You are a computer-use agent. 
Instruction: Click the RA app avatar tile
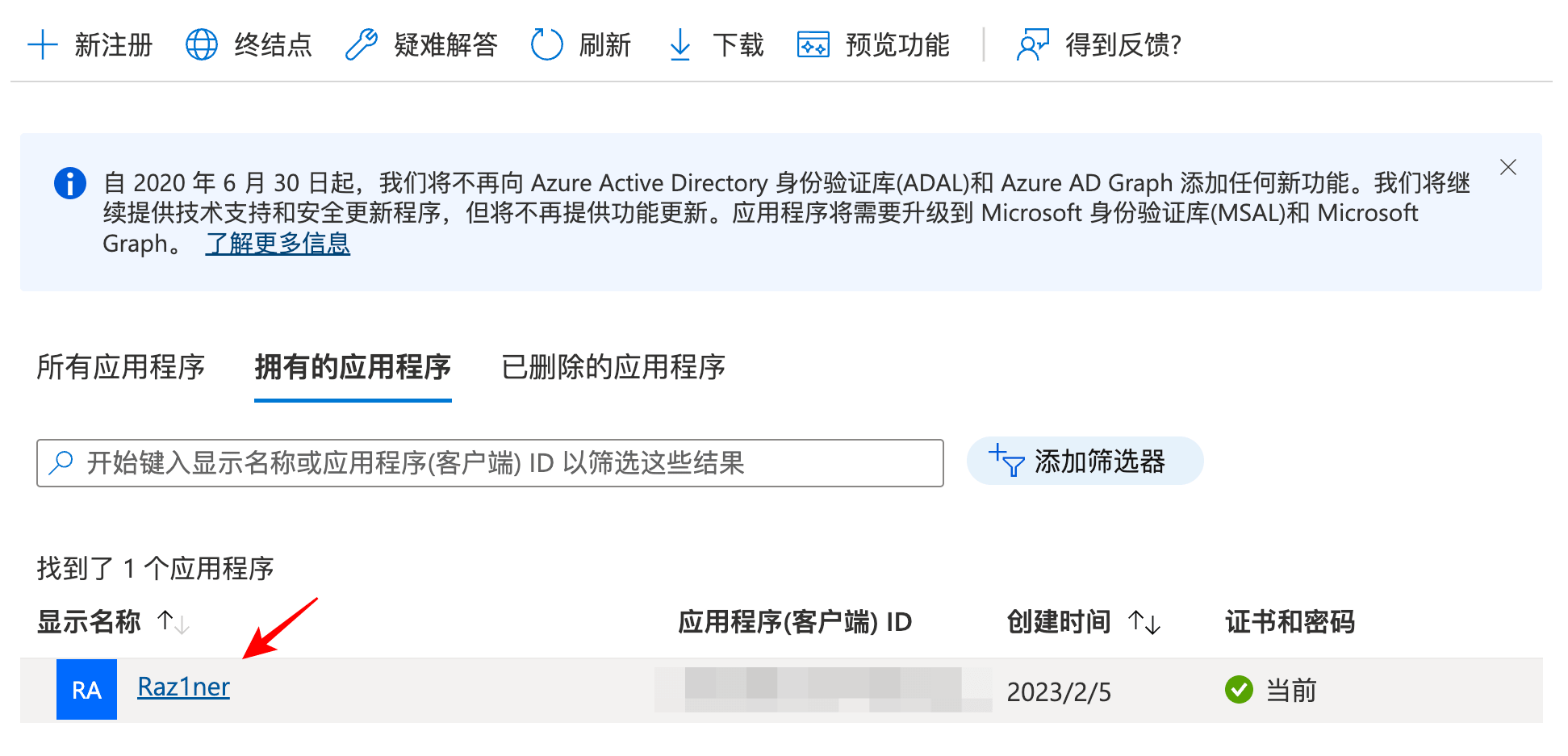tap(86, 689)
